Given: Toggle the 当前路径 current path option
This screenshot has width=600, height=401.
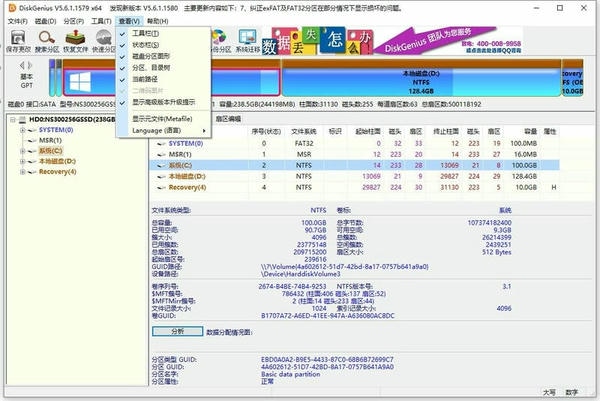Looking at the screenshot, I should (x=145, y=79).
